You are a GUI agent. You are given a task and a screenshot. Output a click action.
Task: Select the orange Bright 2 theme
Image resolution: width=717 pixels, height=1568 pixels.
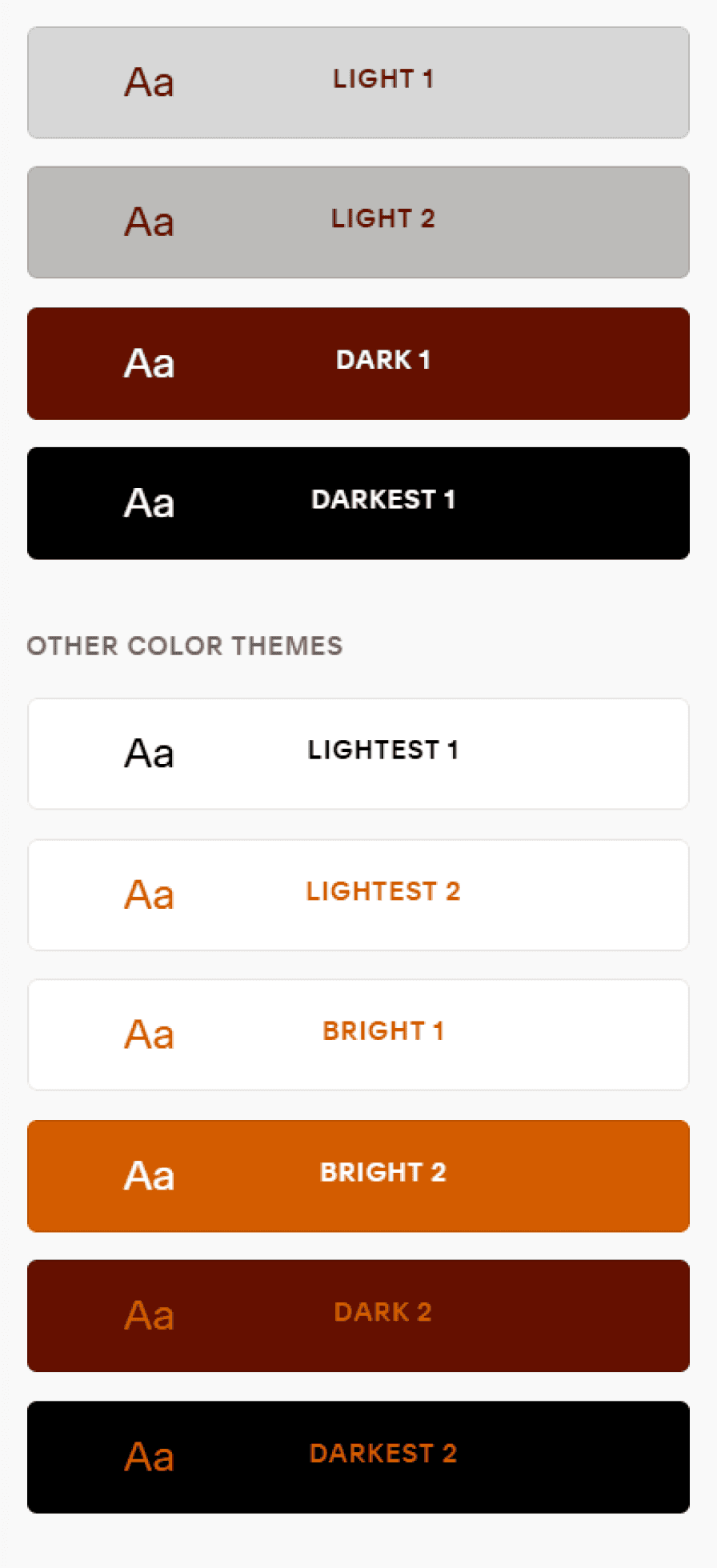[358, 1176]
